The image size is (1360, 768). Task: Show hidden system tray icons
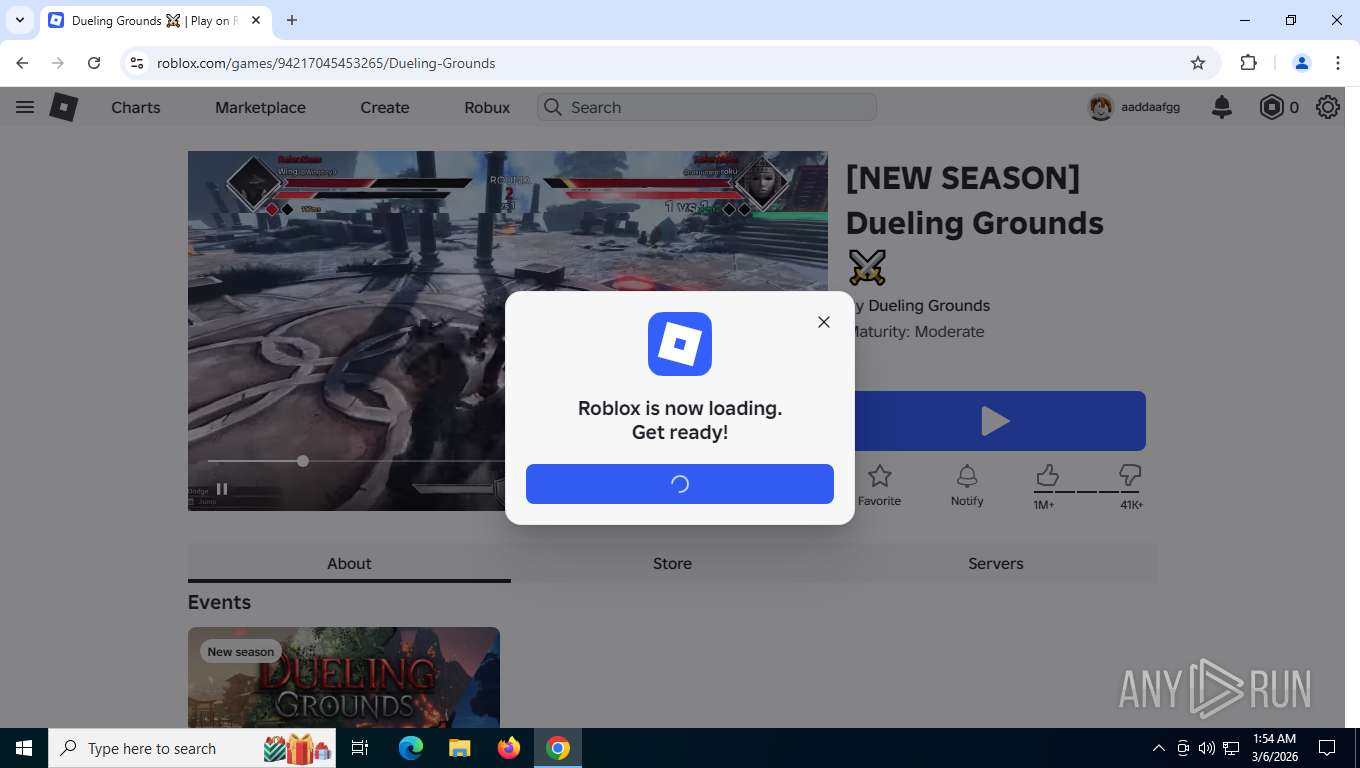point(1159,748)
